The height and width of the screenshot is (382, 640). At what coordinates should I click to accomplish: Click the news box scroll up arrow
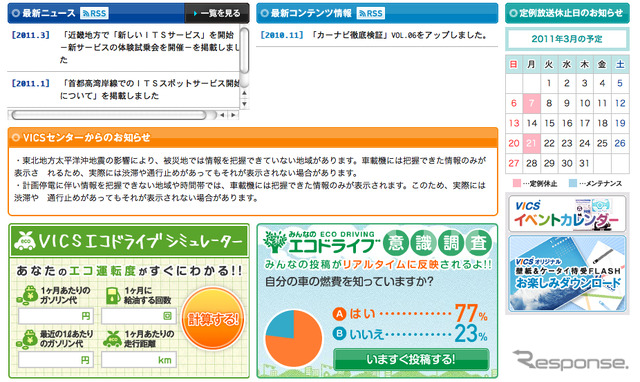[x=244, y=93]
